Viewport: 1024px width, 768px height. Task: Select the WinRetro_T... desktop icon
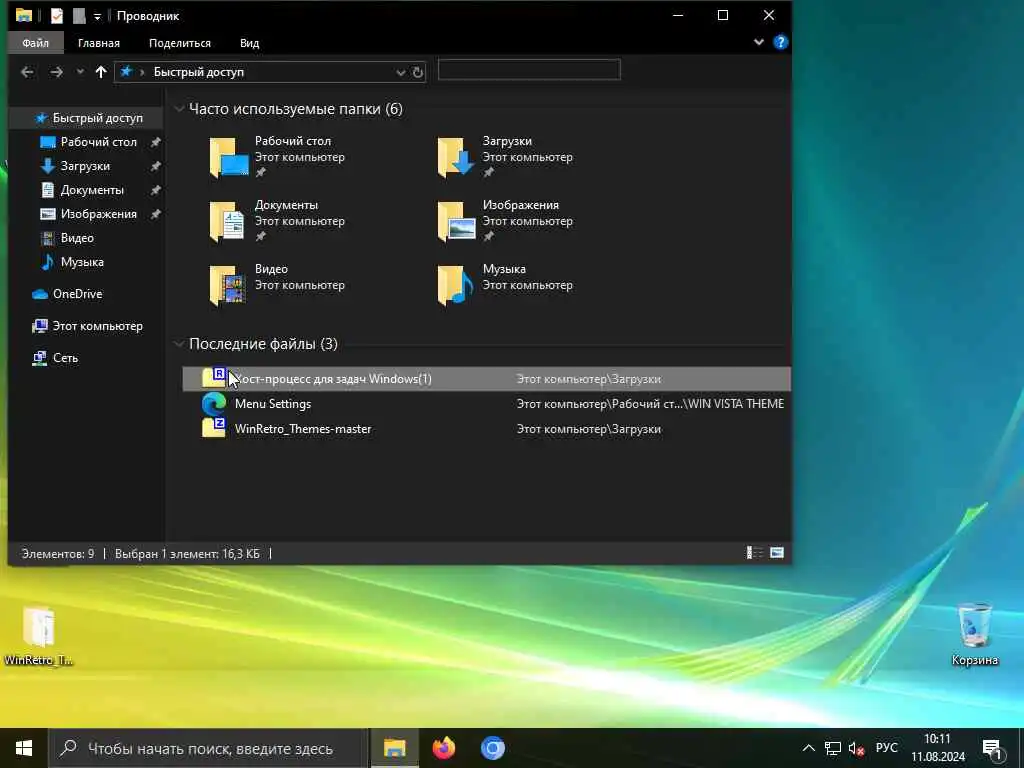[39, 637]
